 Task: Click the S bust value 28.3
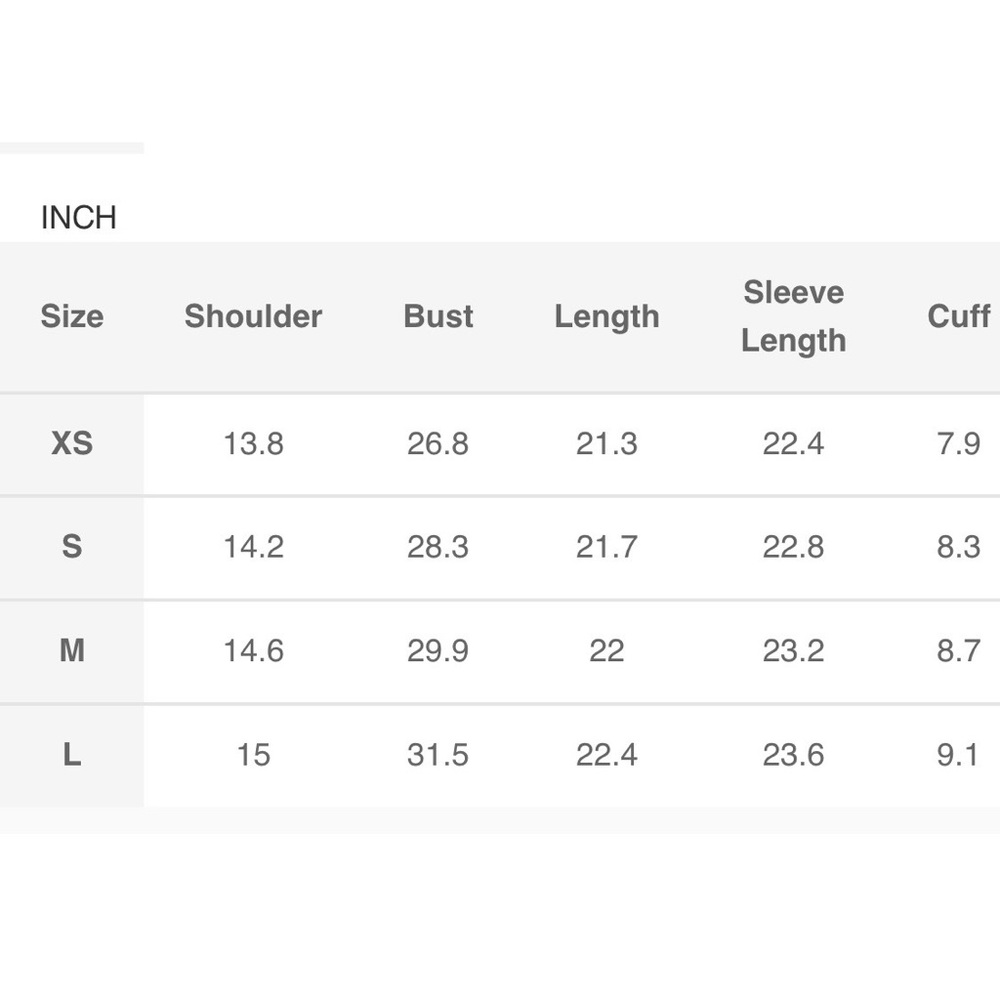(438, 547)
